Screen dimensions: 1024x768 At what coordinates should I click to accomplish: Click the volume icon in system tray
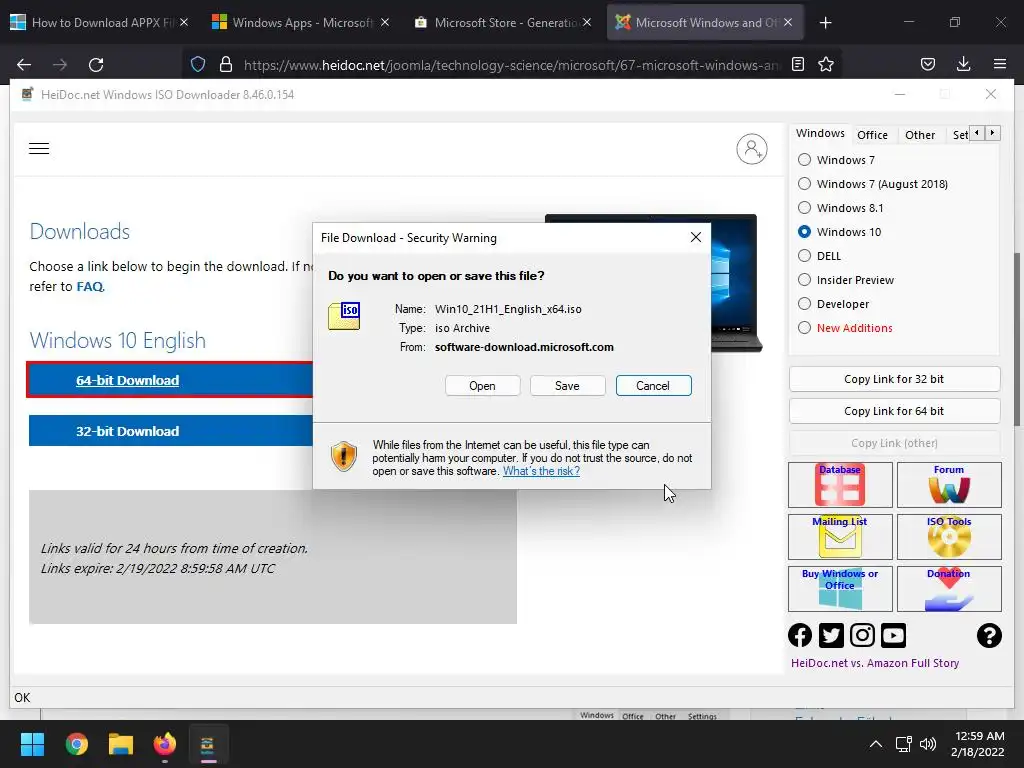click(927, 744)
